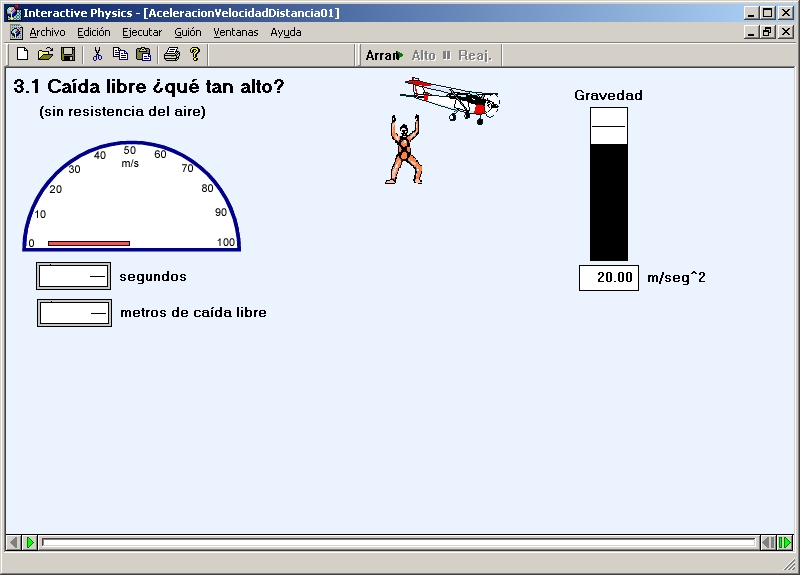Open the Ayuda menu
Image resolution: width=800 pixels, height=575 pixels.
coord(286,32)
